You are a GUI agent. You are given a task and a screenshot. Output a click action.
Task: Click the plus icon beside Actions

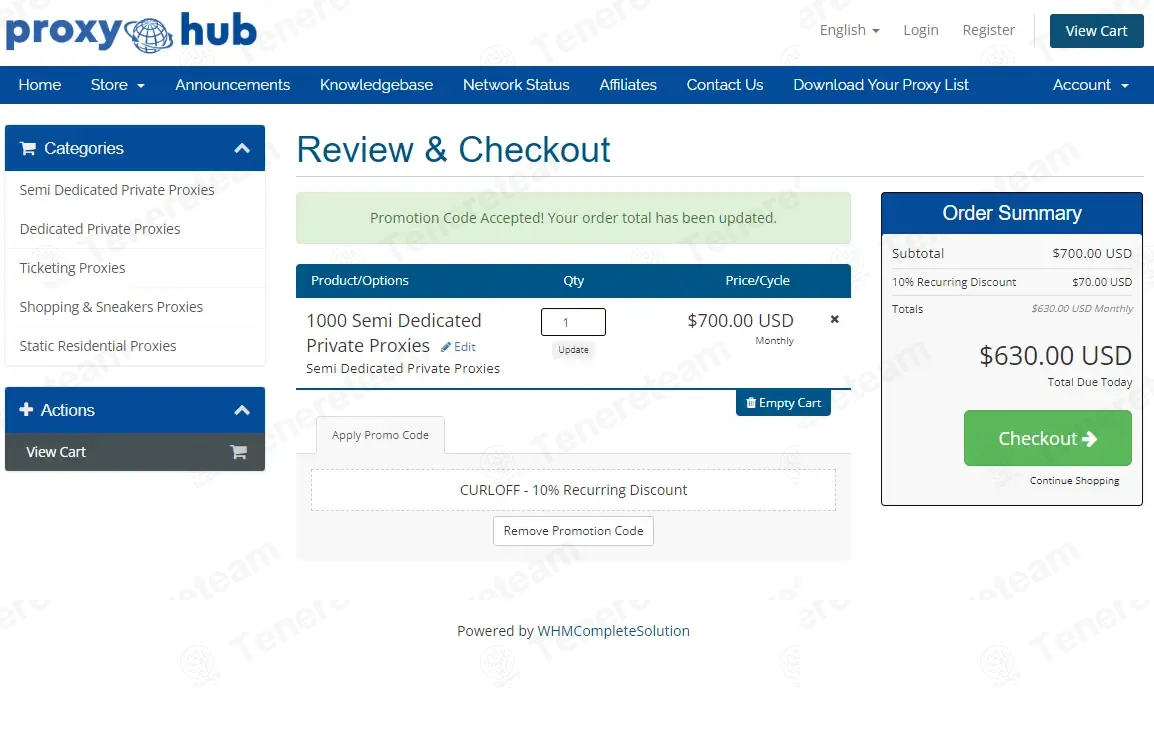point(27,410)
